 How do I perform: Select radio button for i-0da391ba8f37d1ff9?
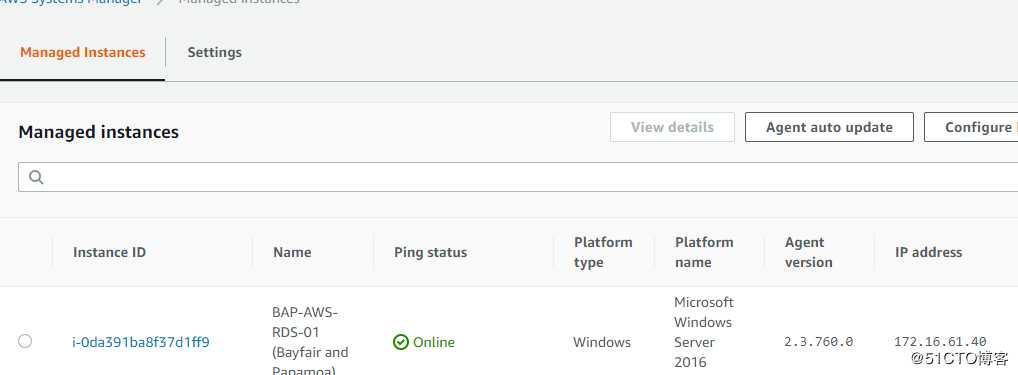pyautogui.click(x=25, y=341)
